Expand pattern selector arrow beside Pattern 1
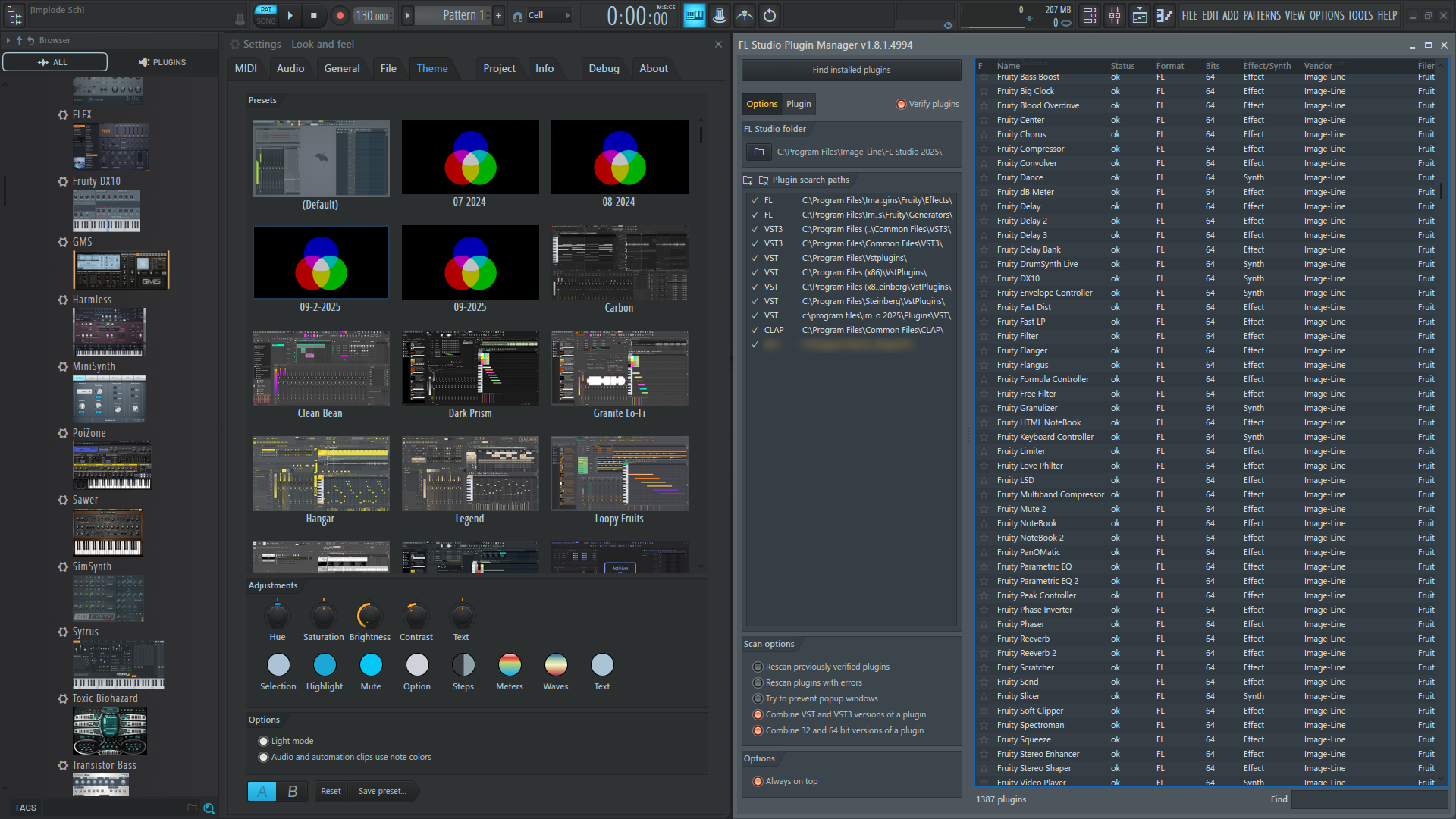This screenshot has width=1456, height=819. [x=408, y=15]
